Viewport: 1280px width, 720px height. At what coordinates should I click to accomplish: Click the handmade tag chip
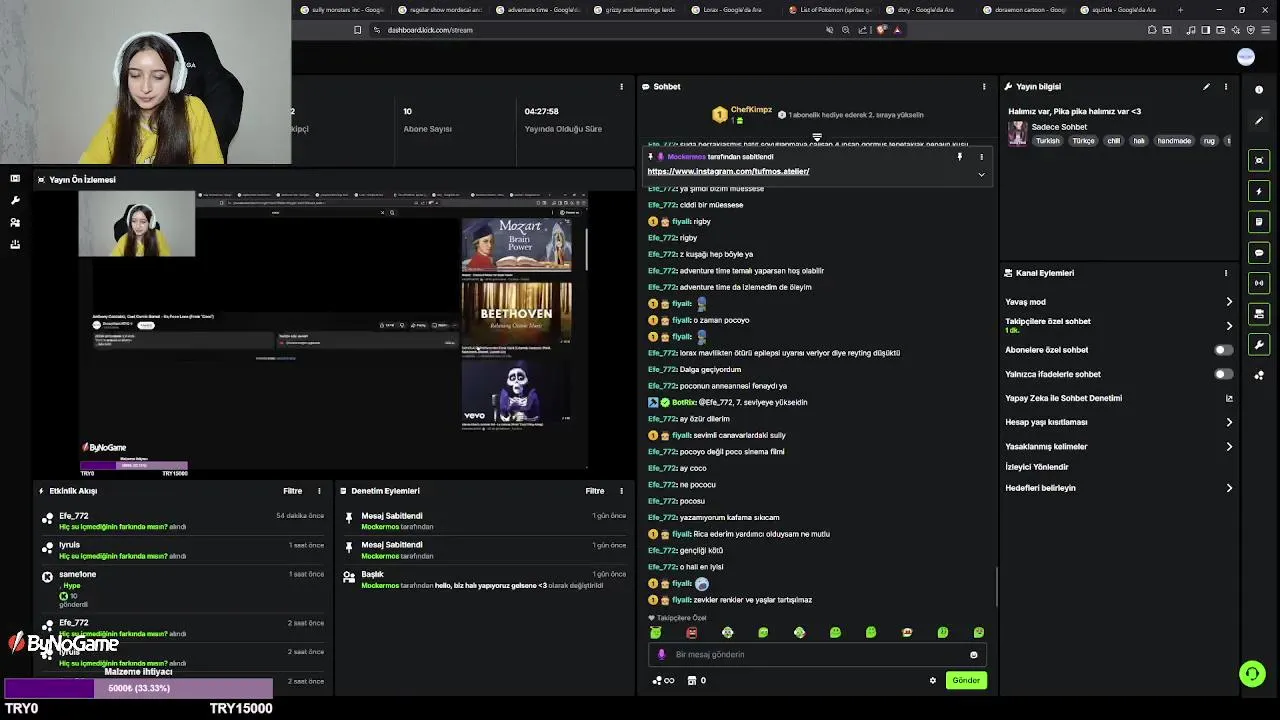pyautogui.click(x=1174, y=141)
